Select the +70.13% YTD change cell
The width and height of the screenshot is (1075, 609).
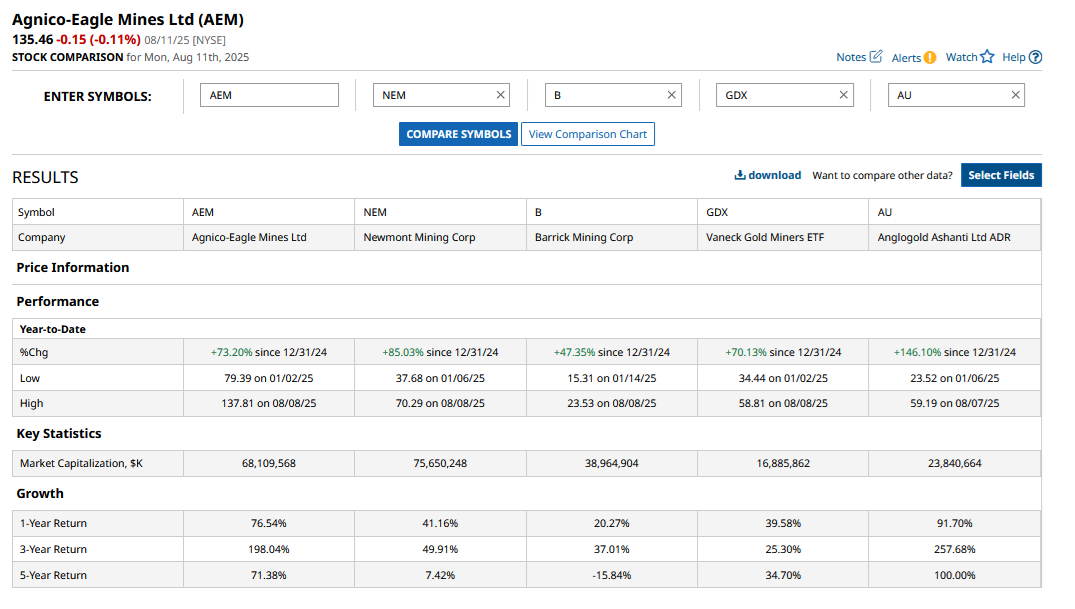point(783,353)
